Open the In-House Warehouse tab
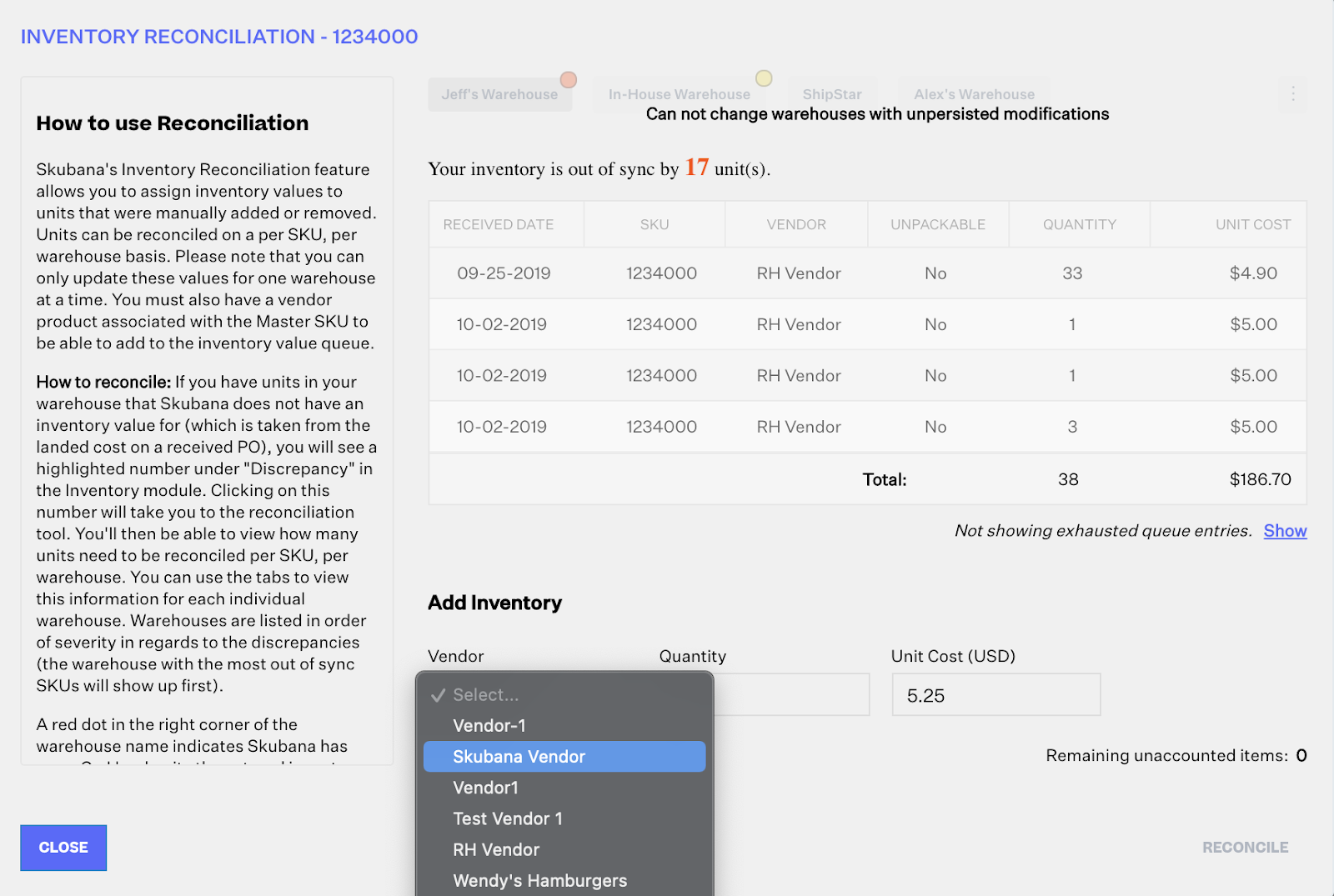Viewport: 1334px width, 896px height. point(680,95)
